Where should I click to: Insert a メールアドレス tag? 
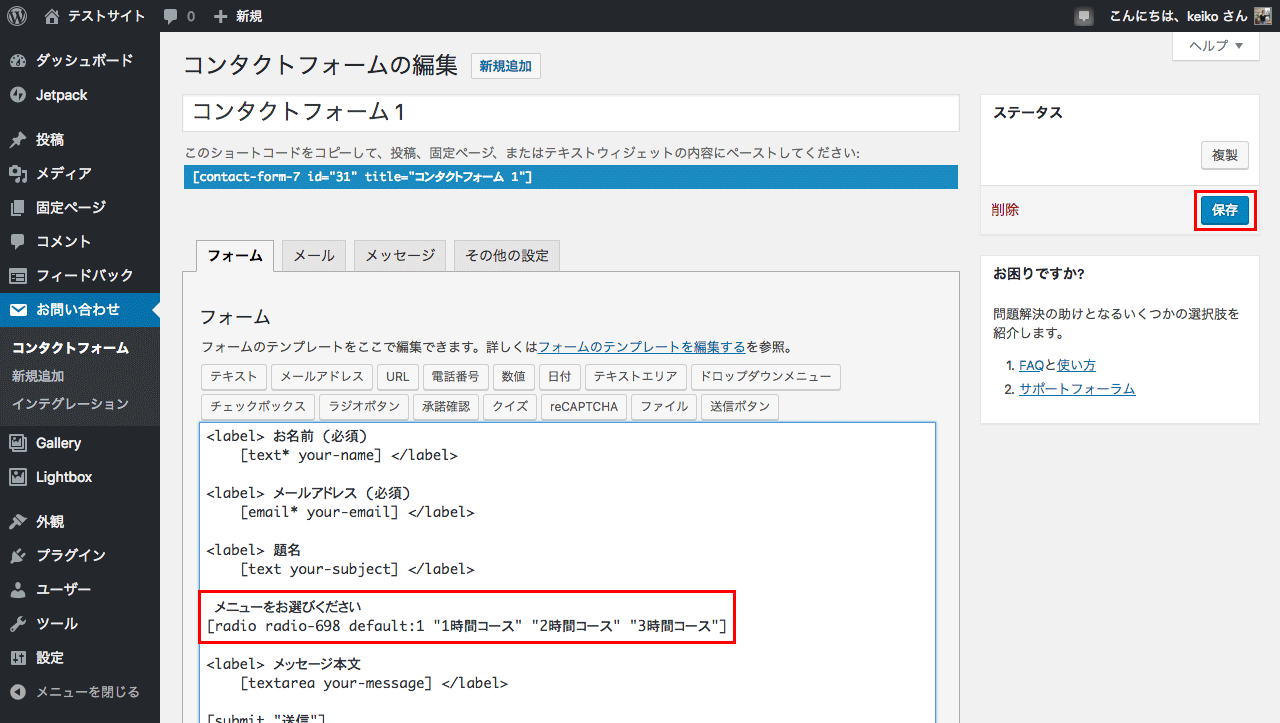tap(322, 377)
